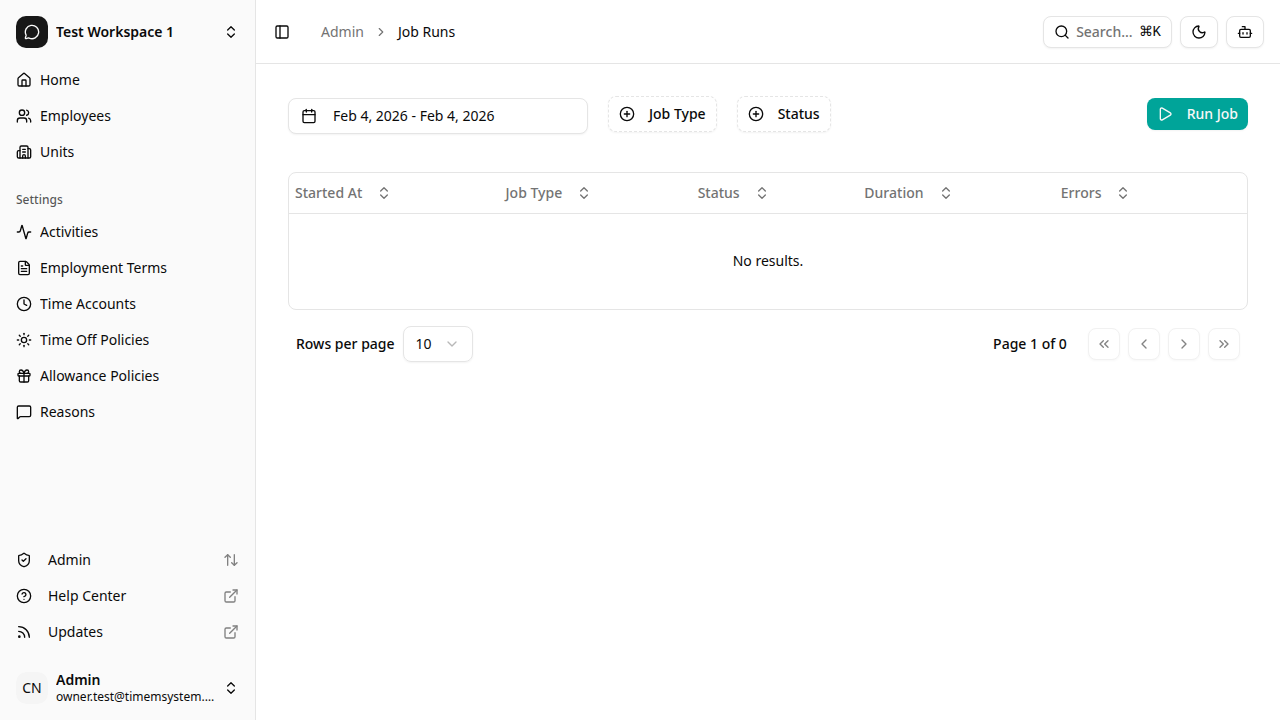The height and width of the screenshot is (720, 1280).
Task: Go to the previous page
Action: [x=1143, y=344]
